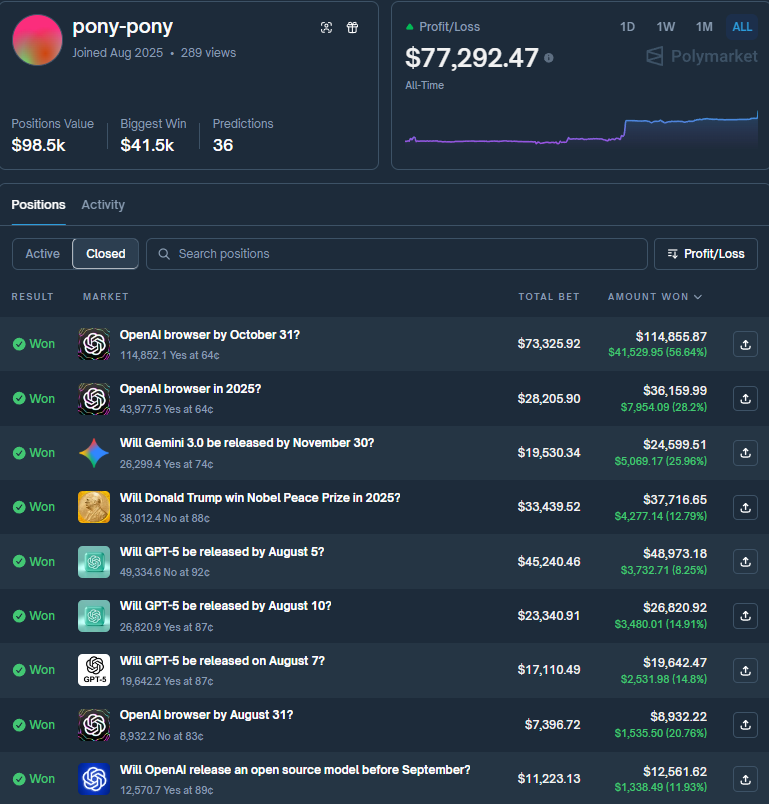Click the GPT-5 August 7 market icon
Screen dimensions: 769x804
[x=94, y=670]
